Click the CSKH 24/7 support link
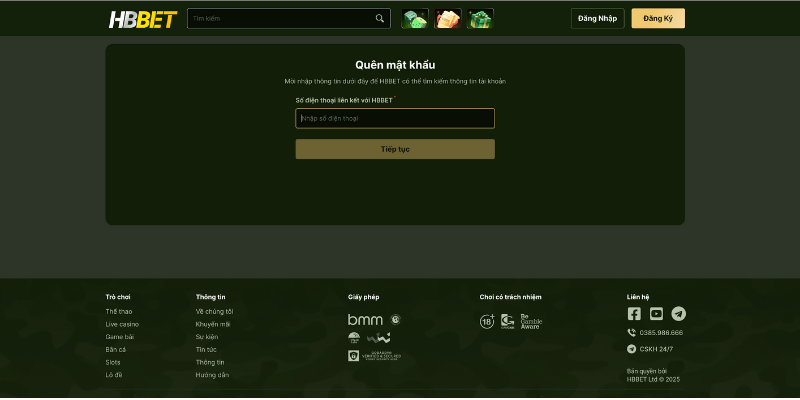The width and height of the screenshot is (800, 400). pyautogui.click(x=655, y=349)
